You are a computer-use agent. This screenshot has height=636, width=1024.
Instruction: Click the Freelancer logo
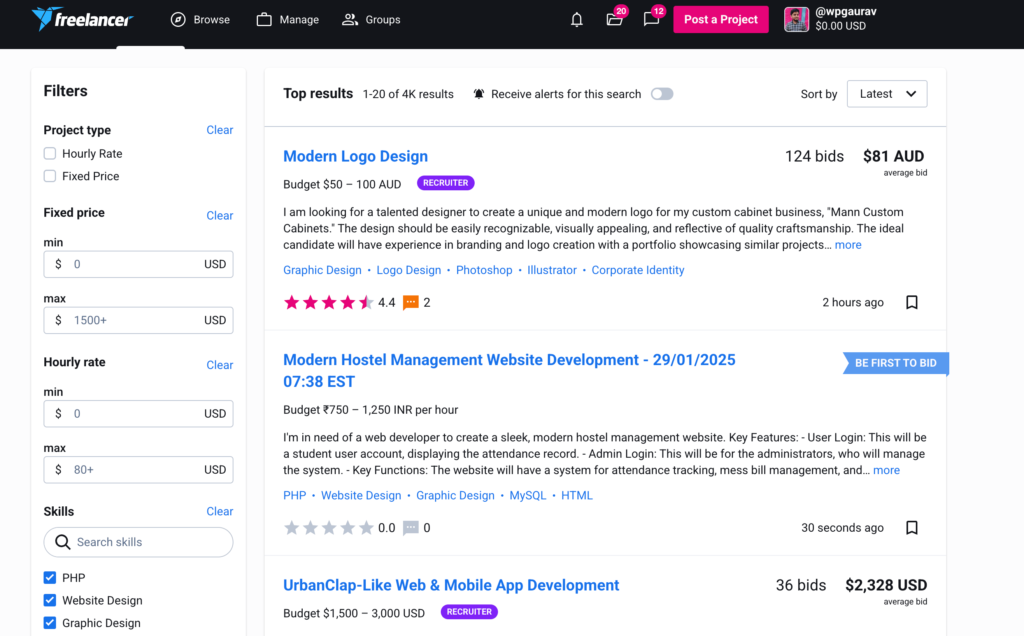tap(82, 19)
